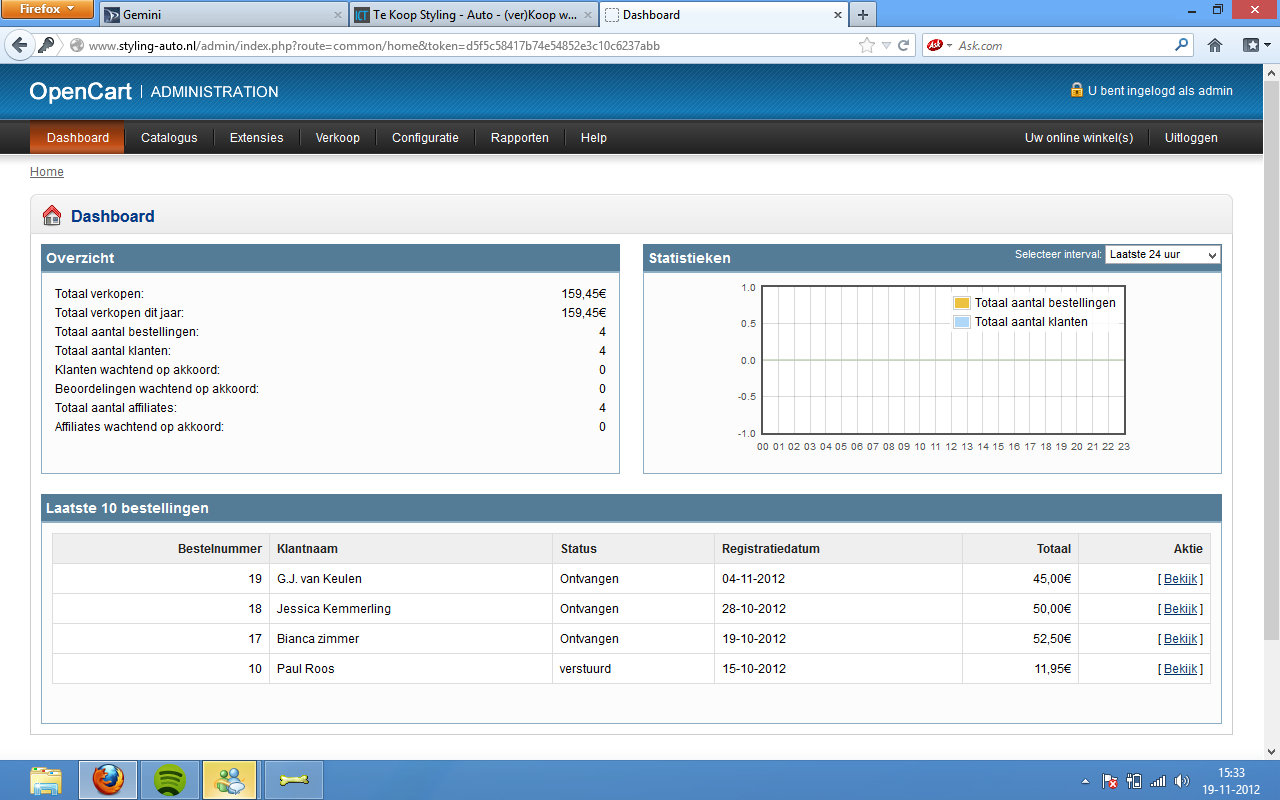The width and height of the screenshot is (1280, 800).
Task: Click Bekijk for order 19
Action: point(1180,579)
